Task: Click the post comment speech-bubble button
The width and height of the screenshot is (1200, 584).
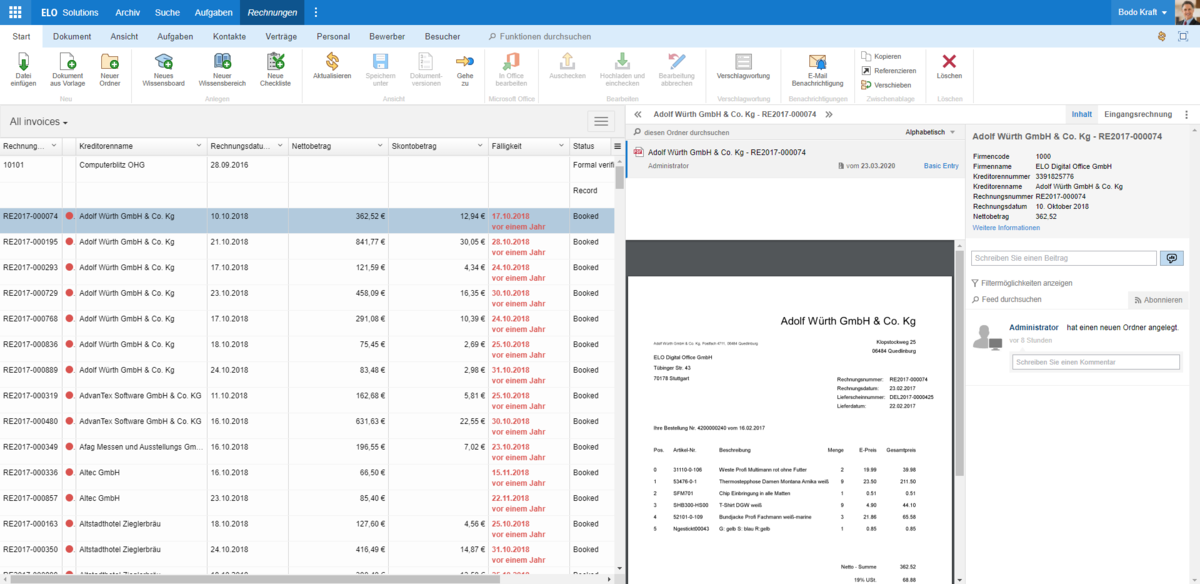Action: click(1171, 258)
